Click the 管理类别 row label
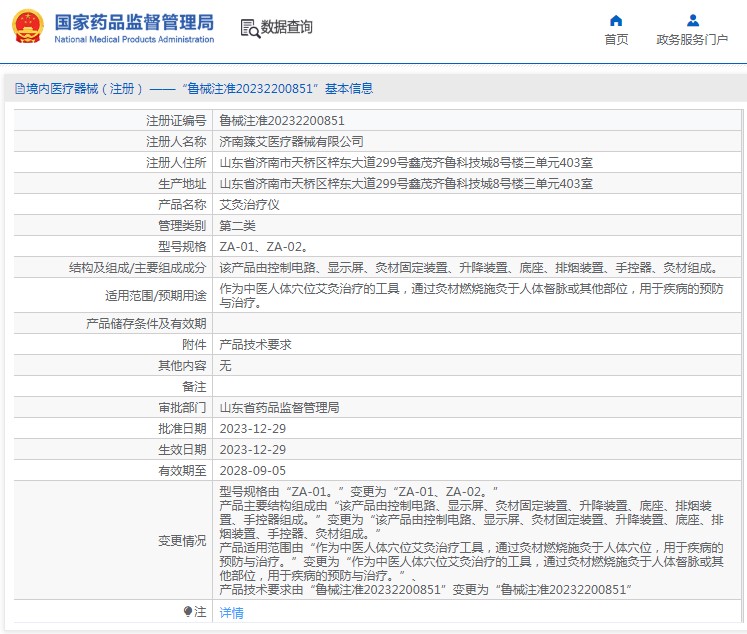Image resolution: width=747 pixels, height=634 pixels. pos(182,225)
